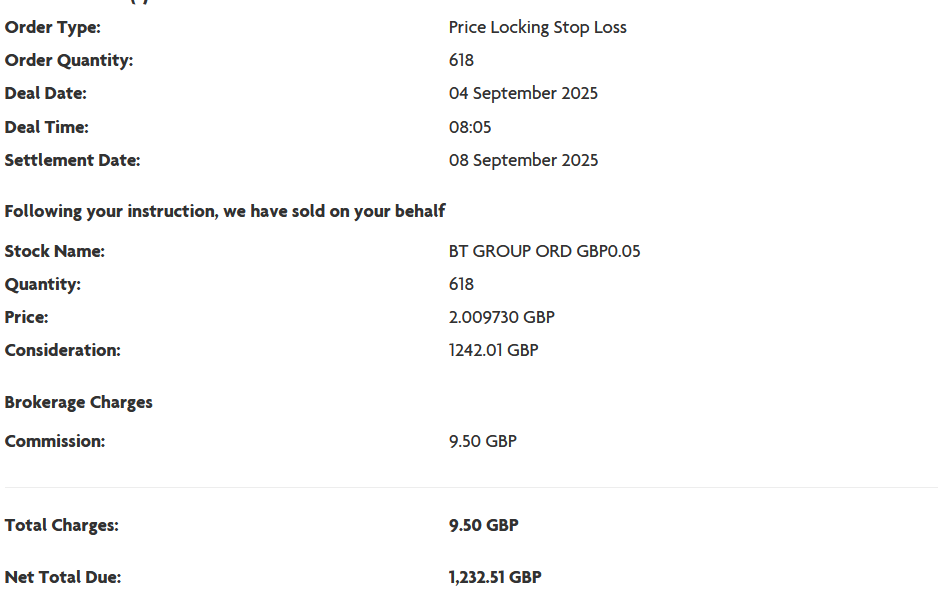Click the price value 2.009730 GBP
938x595 pixels.
tap(501, 317)
